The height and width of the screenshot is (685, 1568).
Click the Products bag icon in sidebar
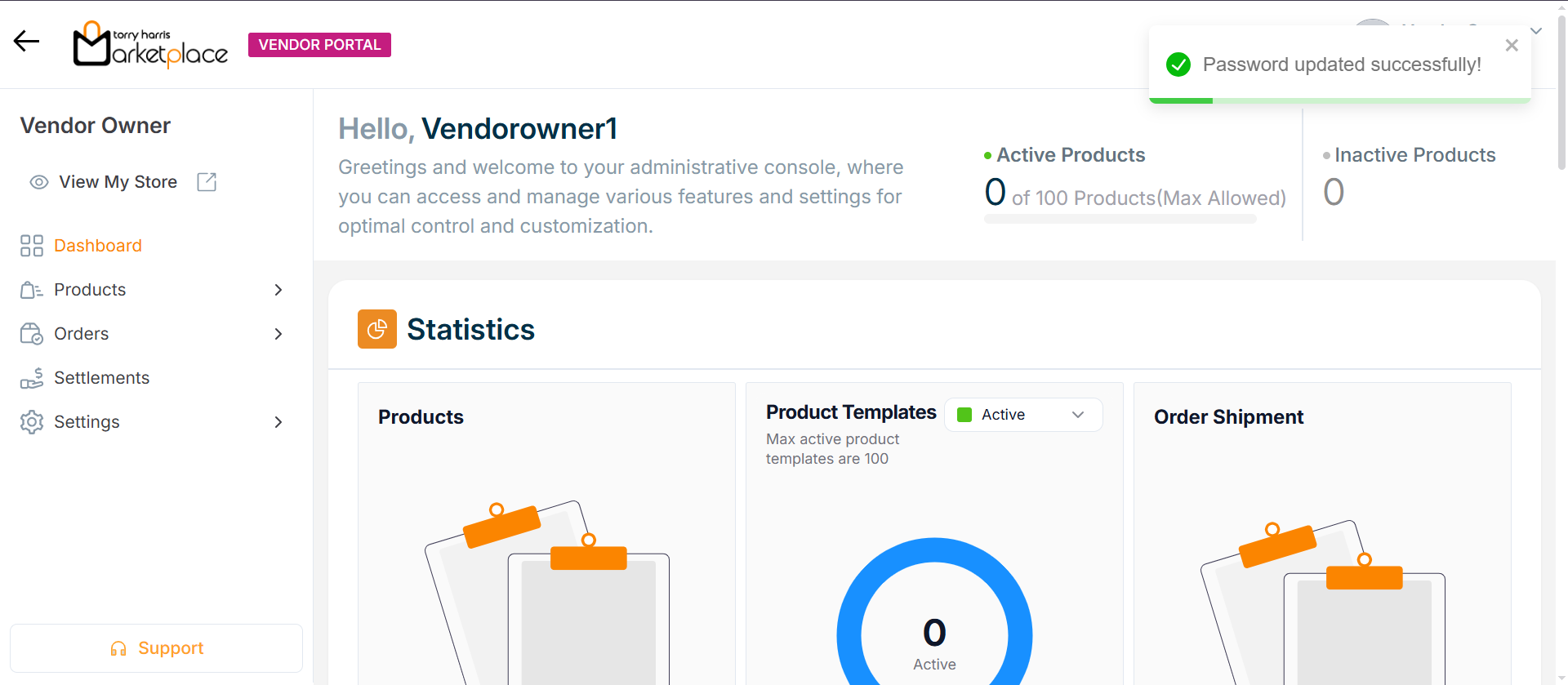[32, 290]
